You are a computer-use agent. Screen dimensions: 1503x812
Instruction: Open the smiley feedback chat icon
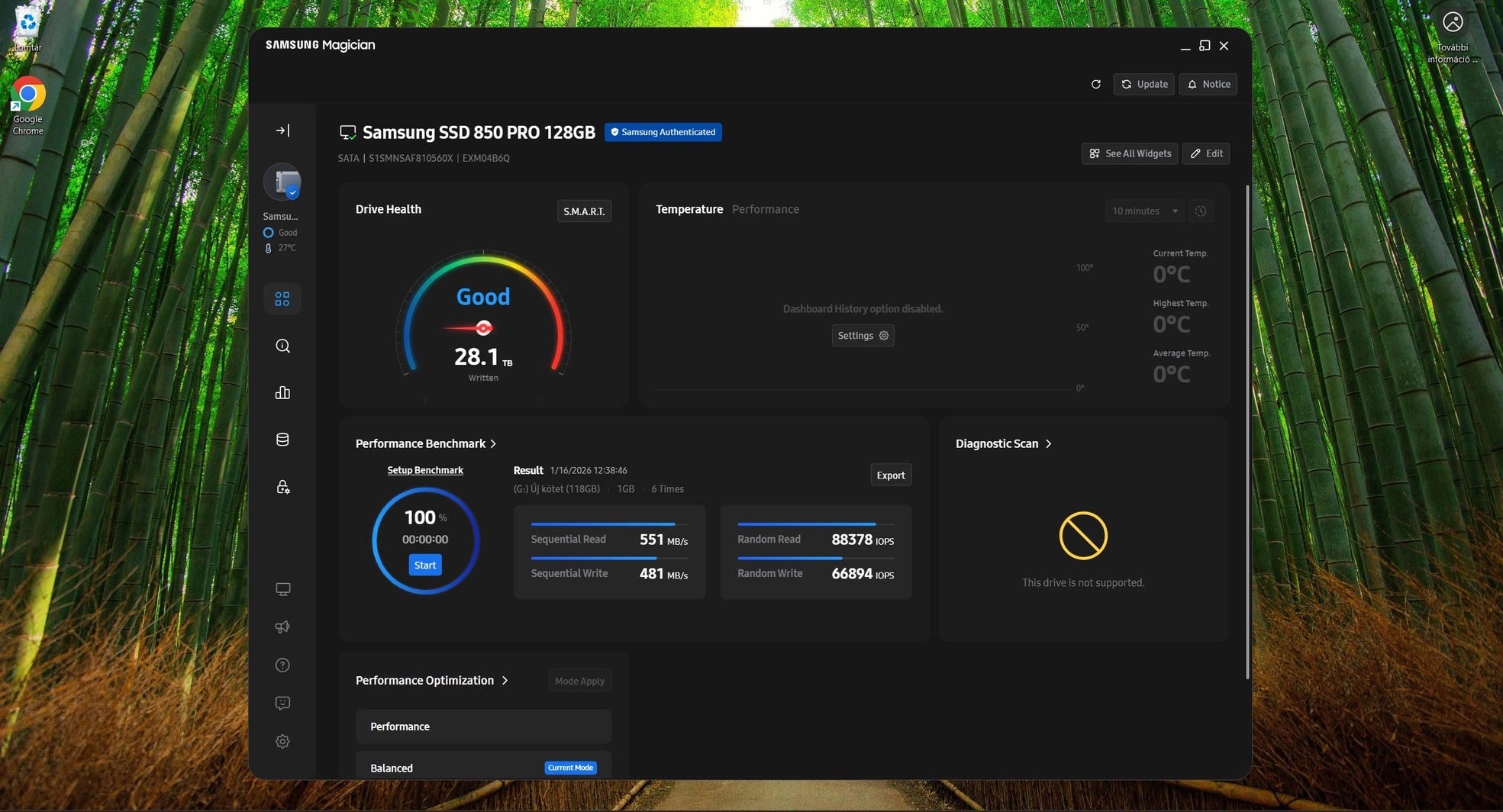click(x=282, y=703)
